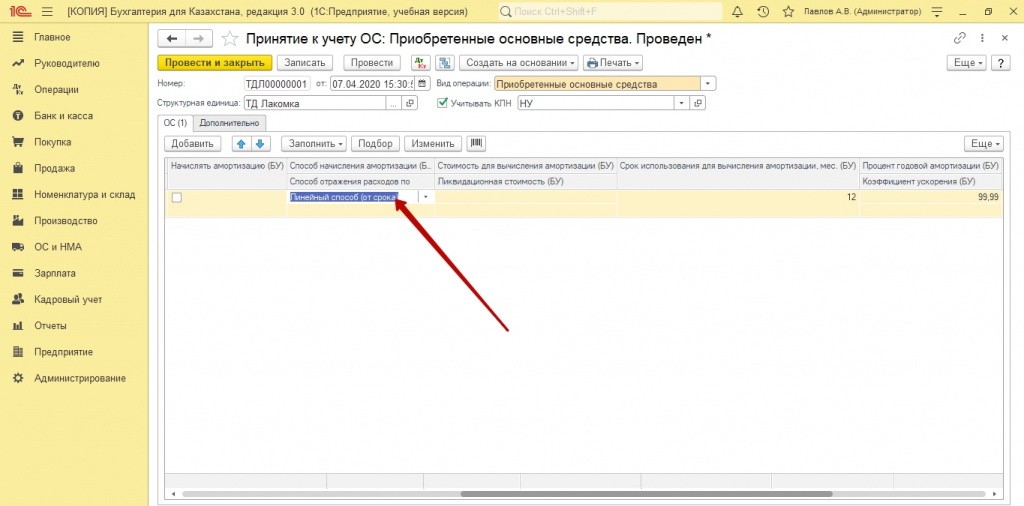
Task: Open the document structure icon next to Дт/Кт
Action: tap(445, 63)
